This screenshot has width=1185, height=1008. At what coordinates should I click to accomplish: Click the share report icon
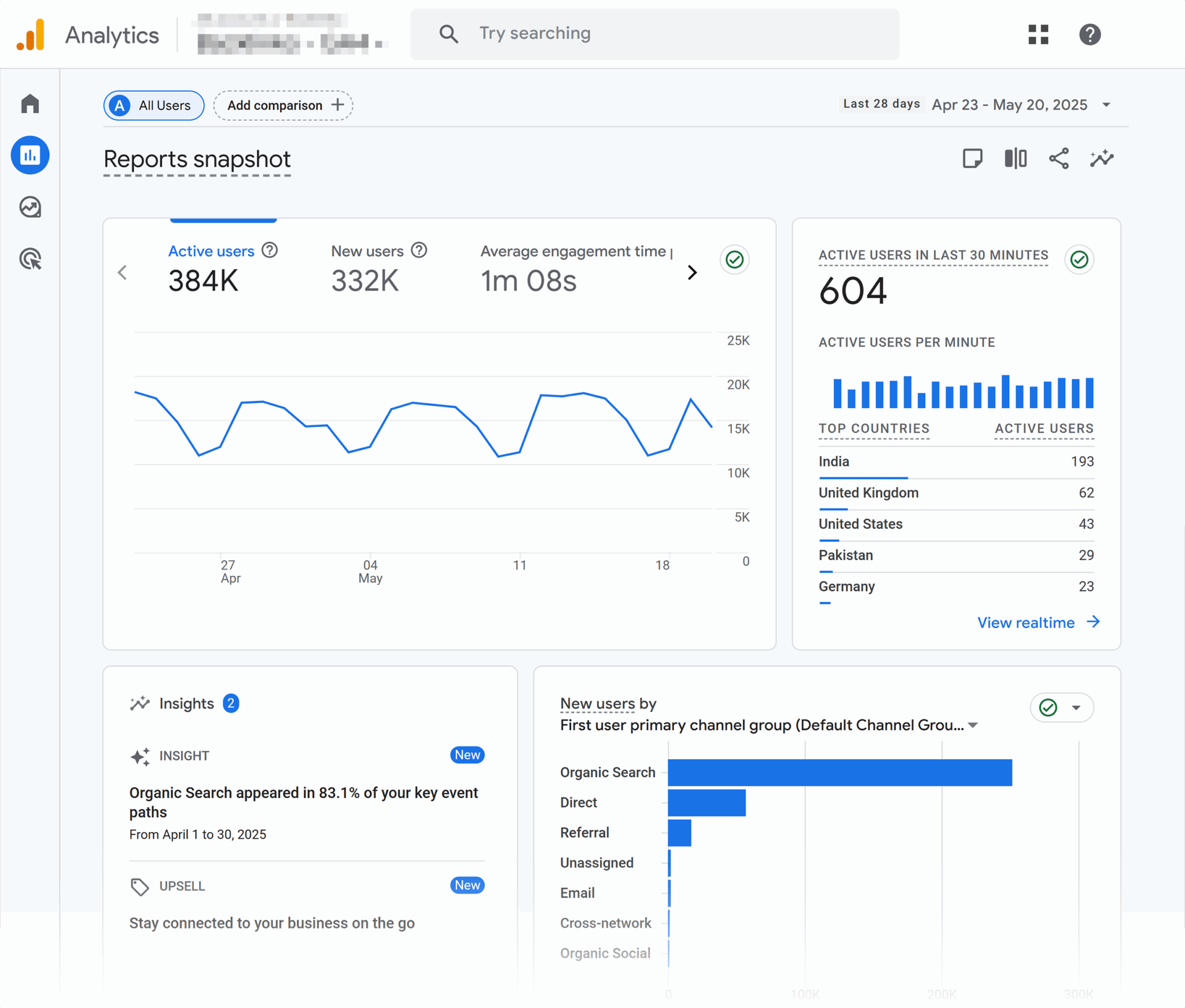coord(1059,159)
